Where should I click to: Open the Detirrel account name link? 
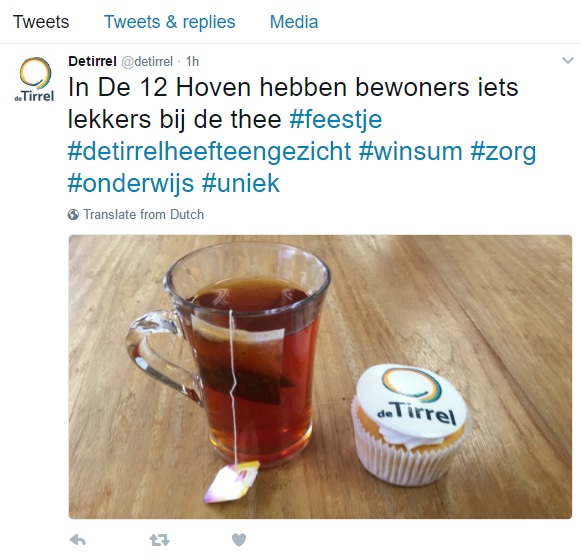tap(92, 61)
